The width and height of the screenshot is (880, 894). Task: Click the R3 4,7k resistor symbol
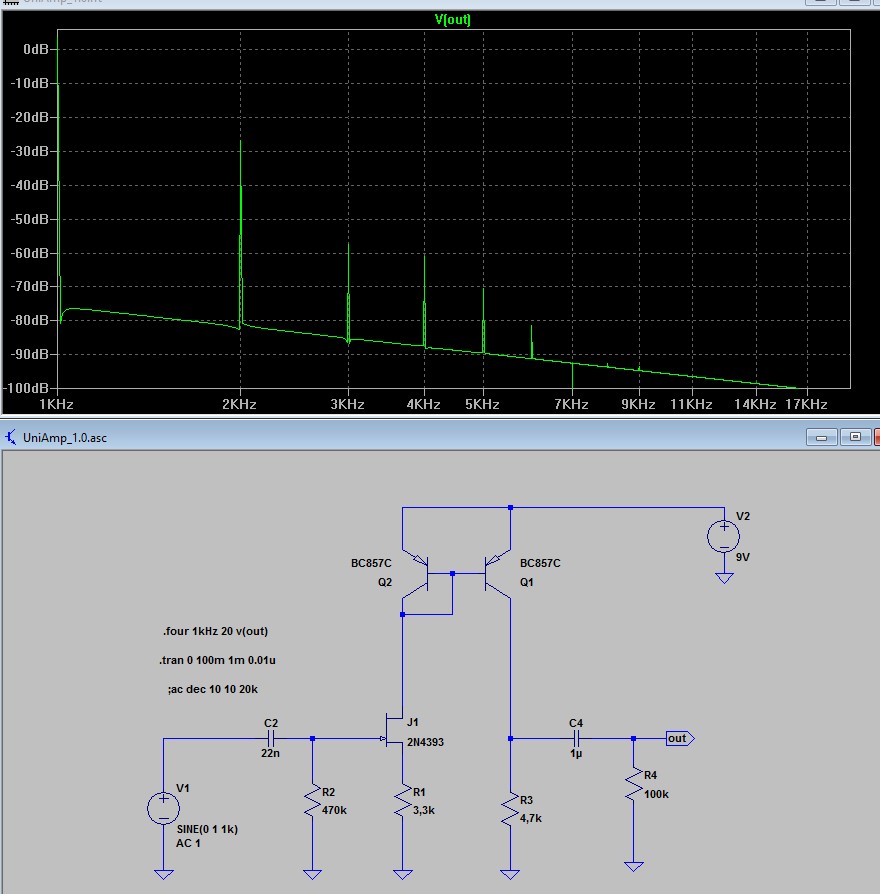click(x=510, y=808)
